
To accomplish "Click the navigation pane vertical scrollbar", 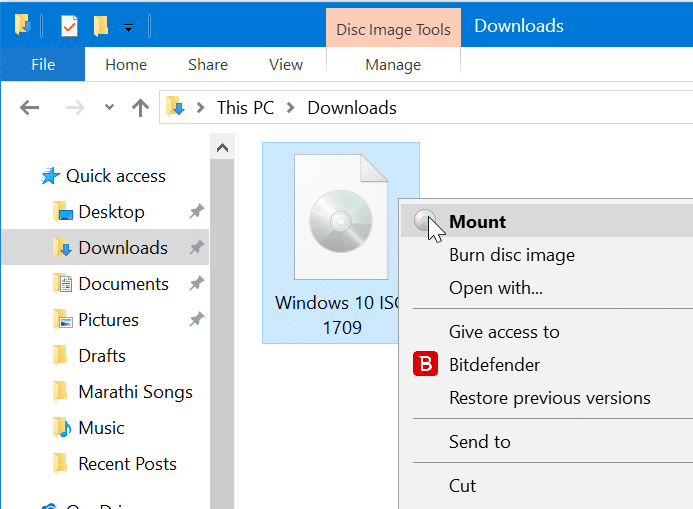I will click(x=222, y=320).
